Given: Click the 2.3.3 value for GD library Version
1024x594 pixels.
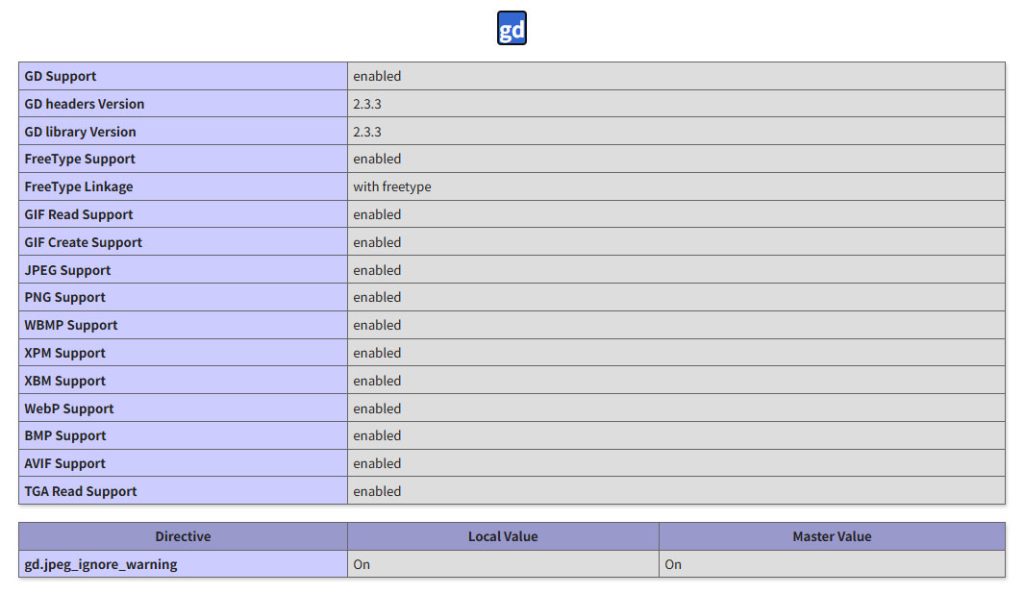Looking at the screenshot, I should (x=367, y=132).
